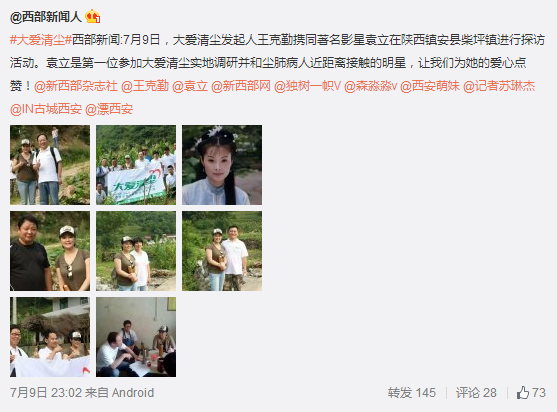The height and width of the screenshot is (412, 557).
Task: Click the thumbs-up like icon
Action: (523, 393)
